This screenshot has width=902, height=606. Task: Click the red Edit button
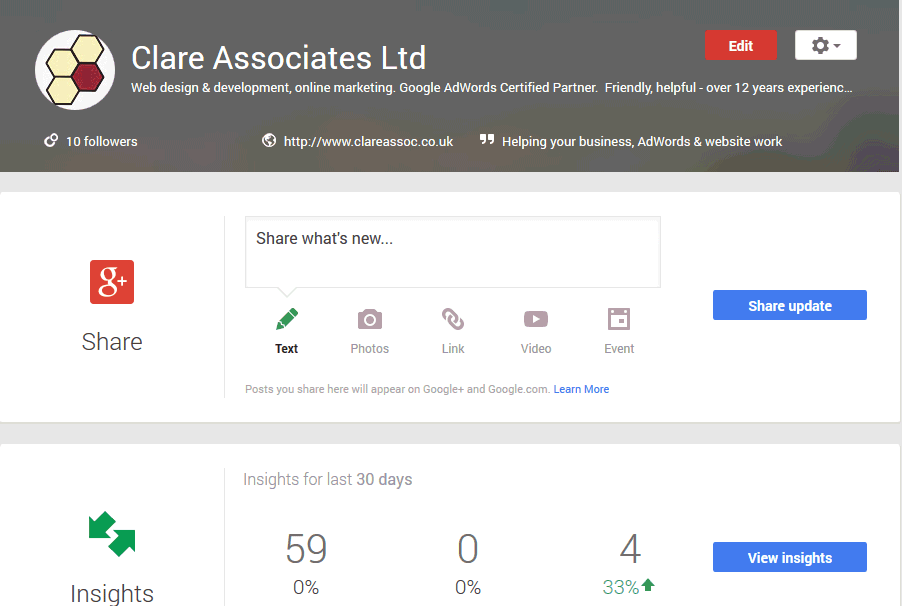click(x=740, y=45)
